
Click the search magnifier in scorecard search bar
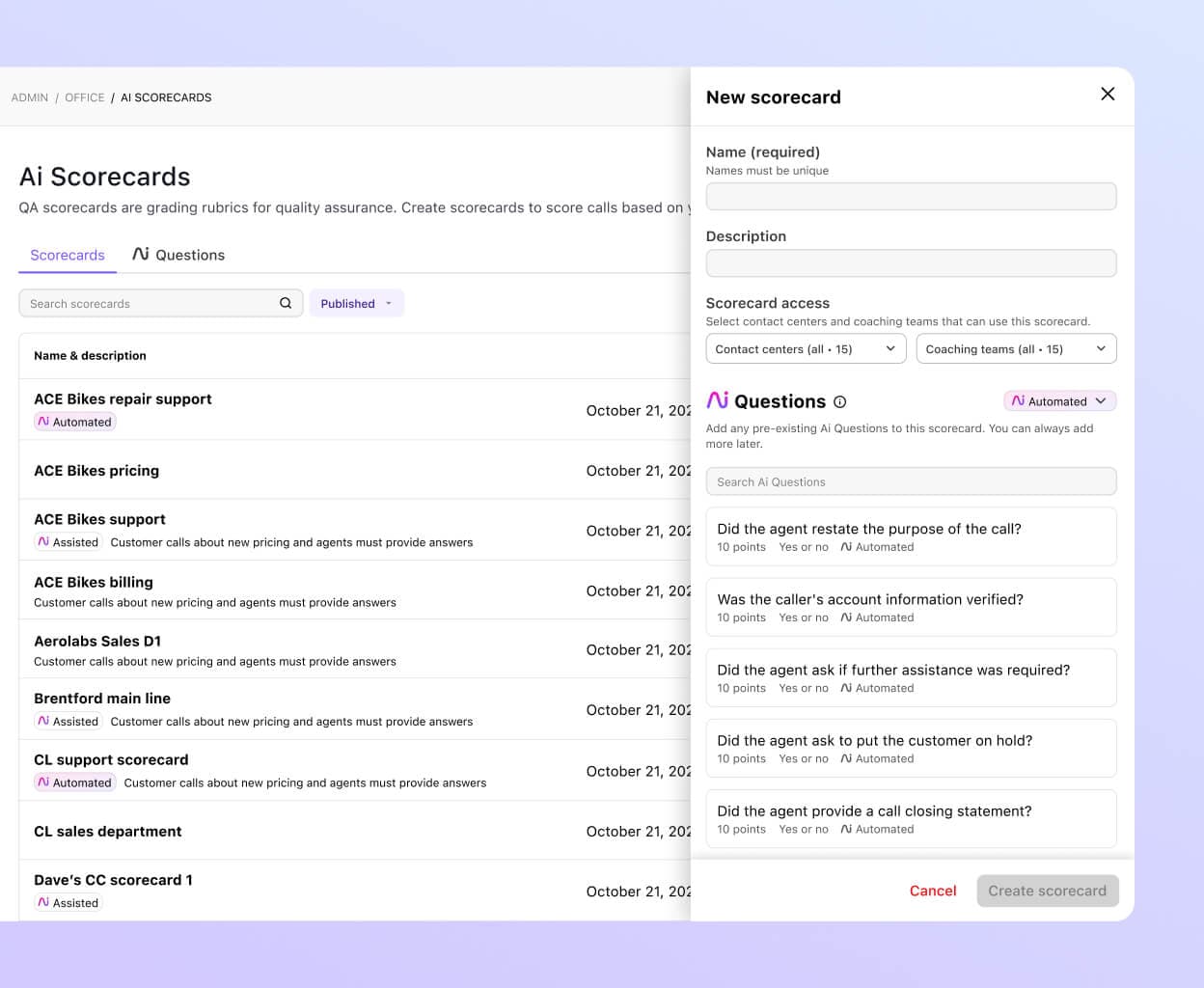click(286, 302)
